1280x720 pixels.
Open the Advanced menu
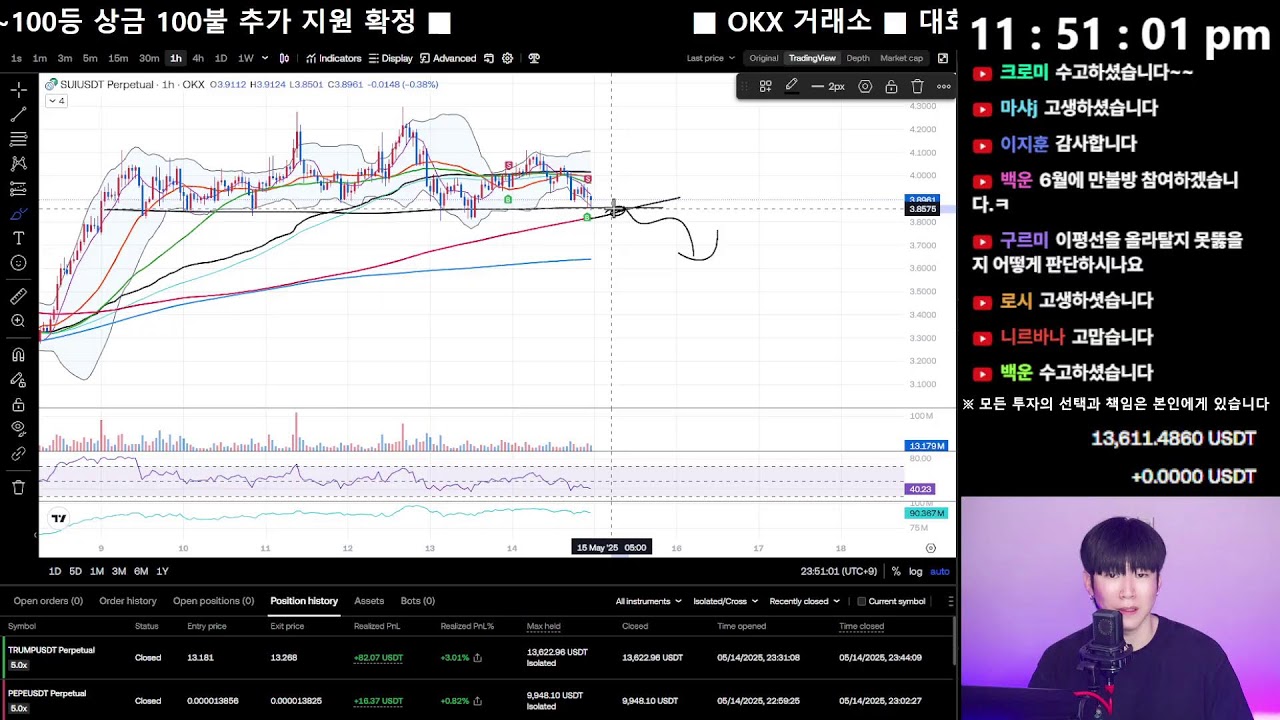tap(447, 58)
